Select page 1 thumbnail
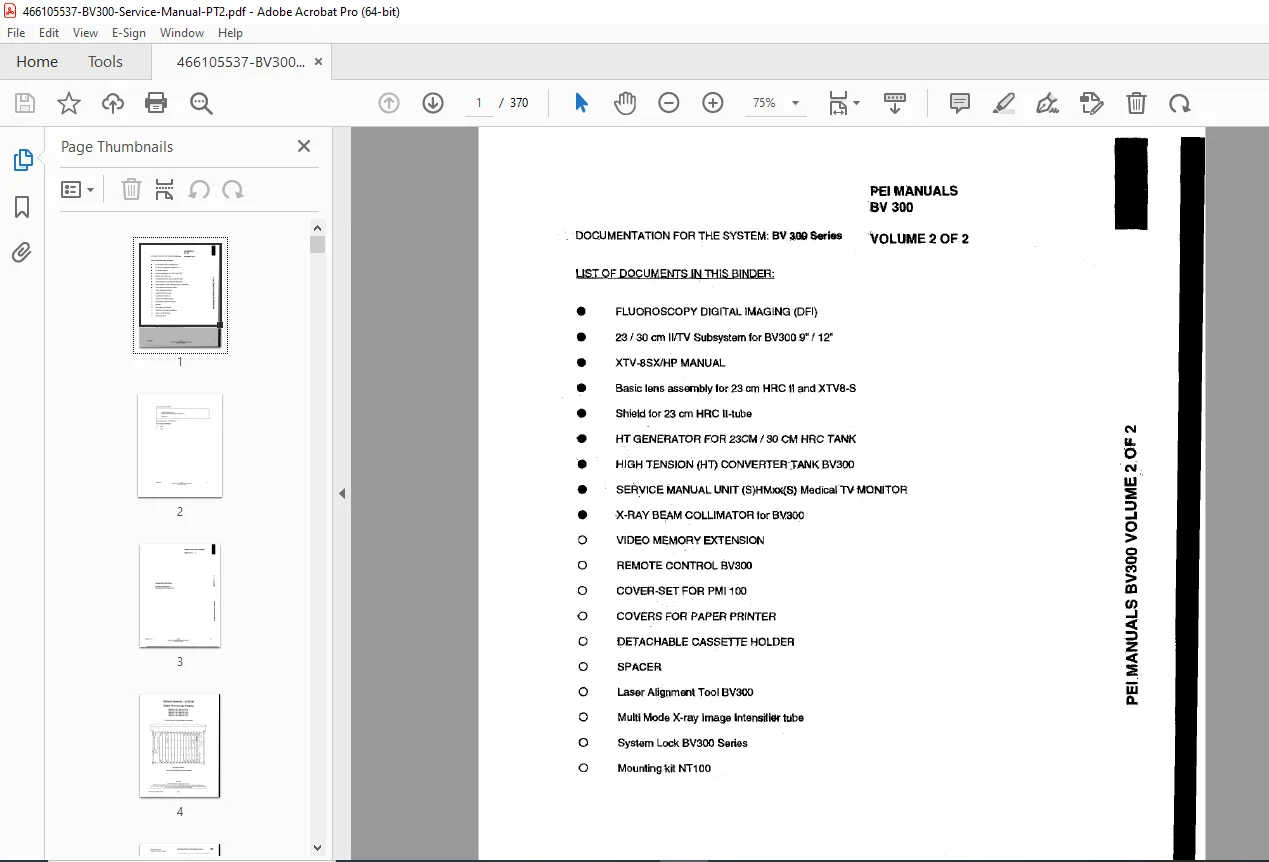This screenshot has width=1269, height=862. coord(180,295)
